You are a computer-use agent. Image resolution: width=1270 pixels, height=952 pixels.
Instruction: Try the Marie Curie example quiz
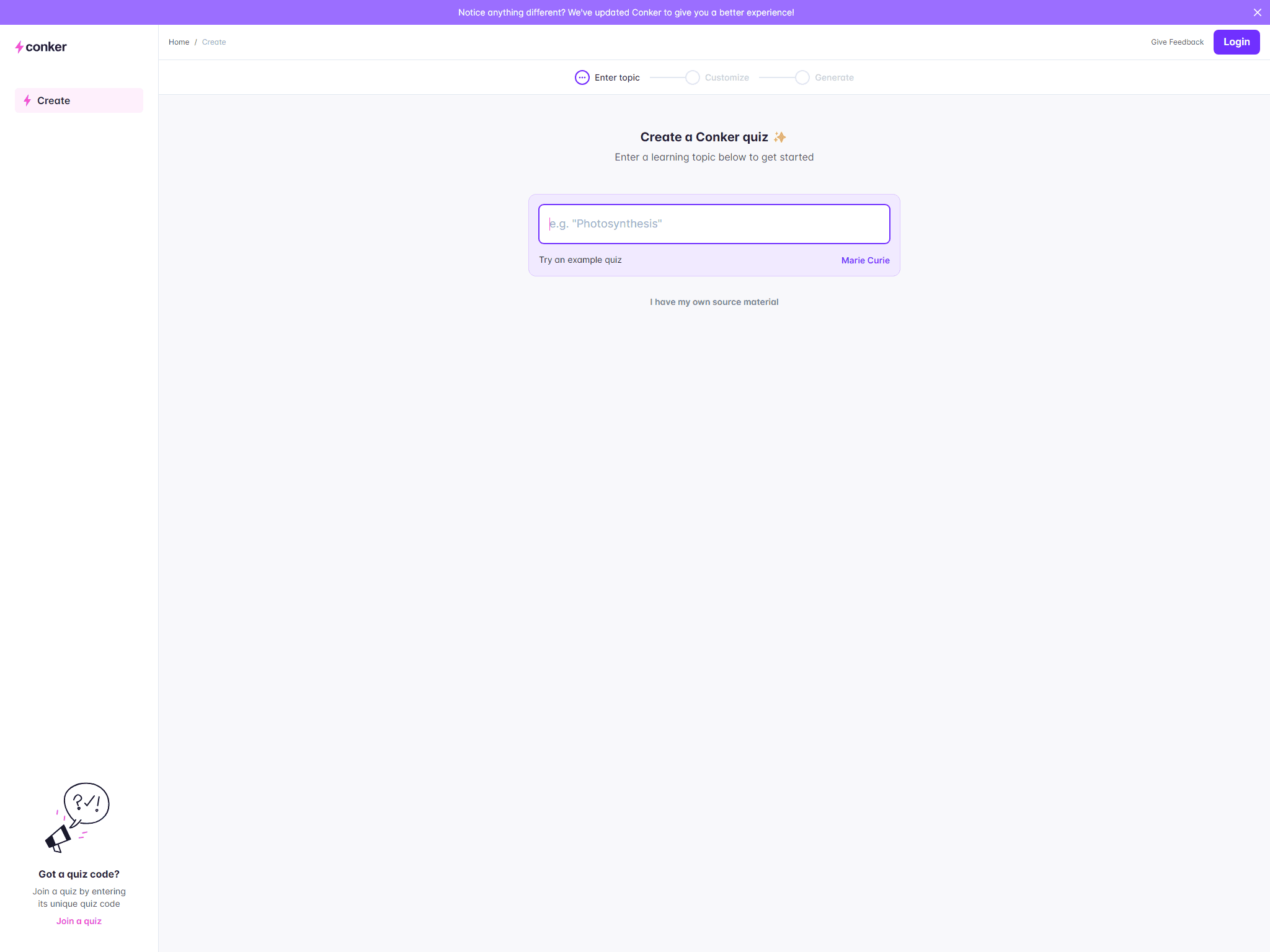pos(865,260)
